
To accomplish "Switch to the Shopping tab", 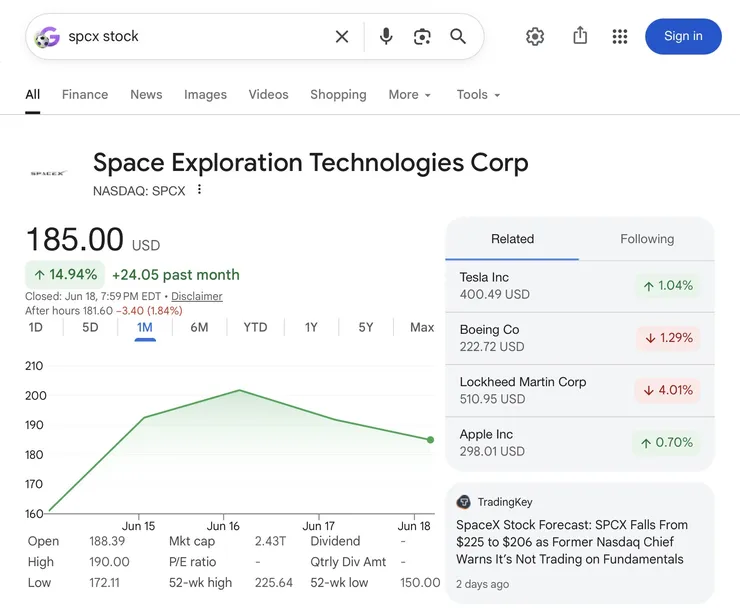I will click(338, 94).
